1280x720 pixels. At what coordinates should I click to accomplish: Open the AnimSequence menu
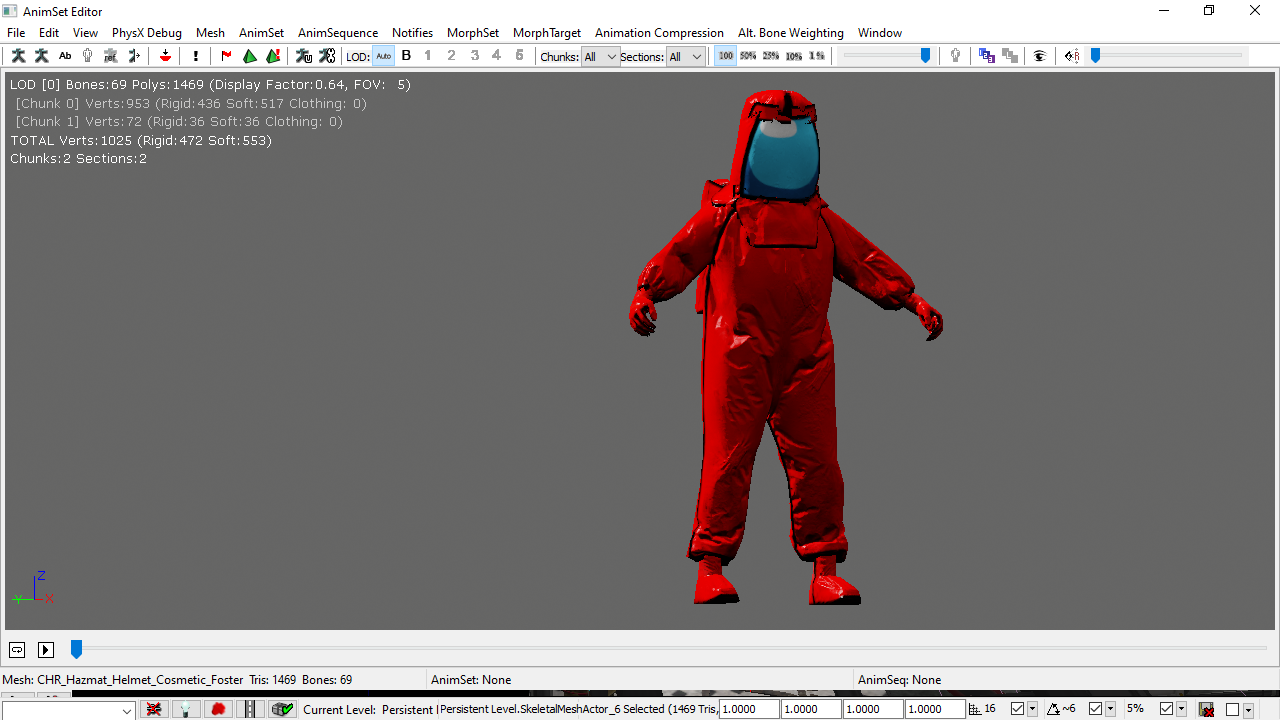(338, 33)
